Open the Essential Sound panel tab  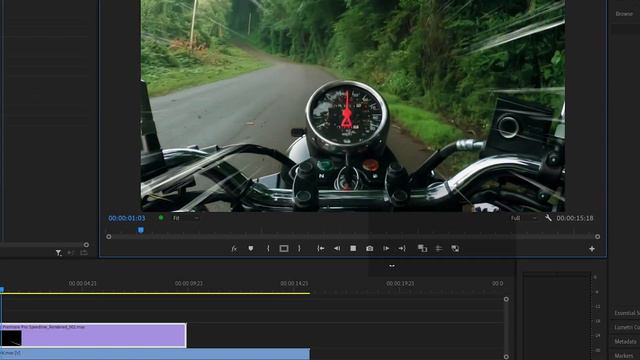point(627,313)
